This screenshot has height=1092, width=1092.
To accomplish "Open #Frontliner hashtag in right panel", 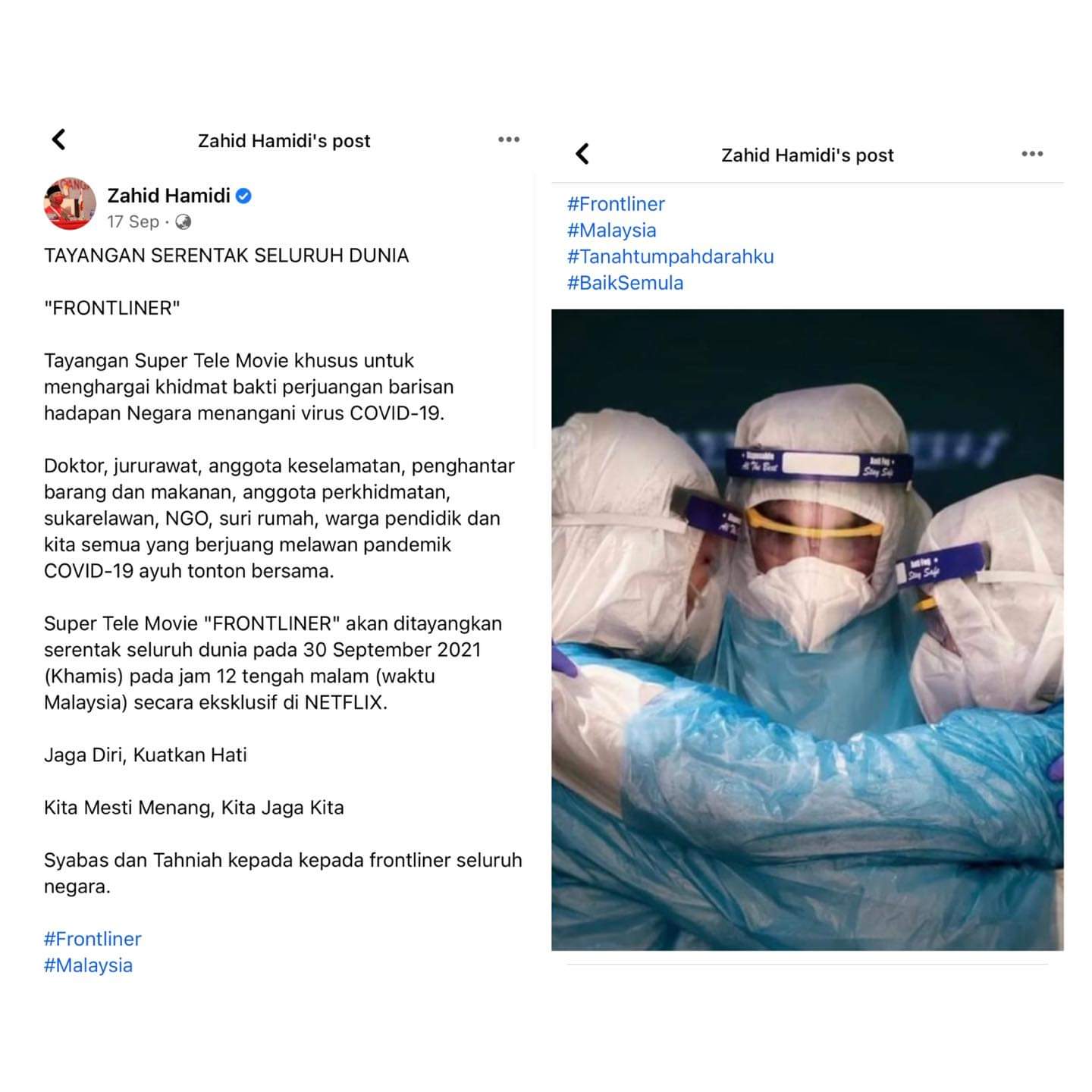I will pos(616,204).
